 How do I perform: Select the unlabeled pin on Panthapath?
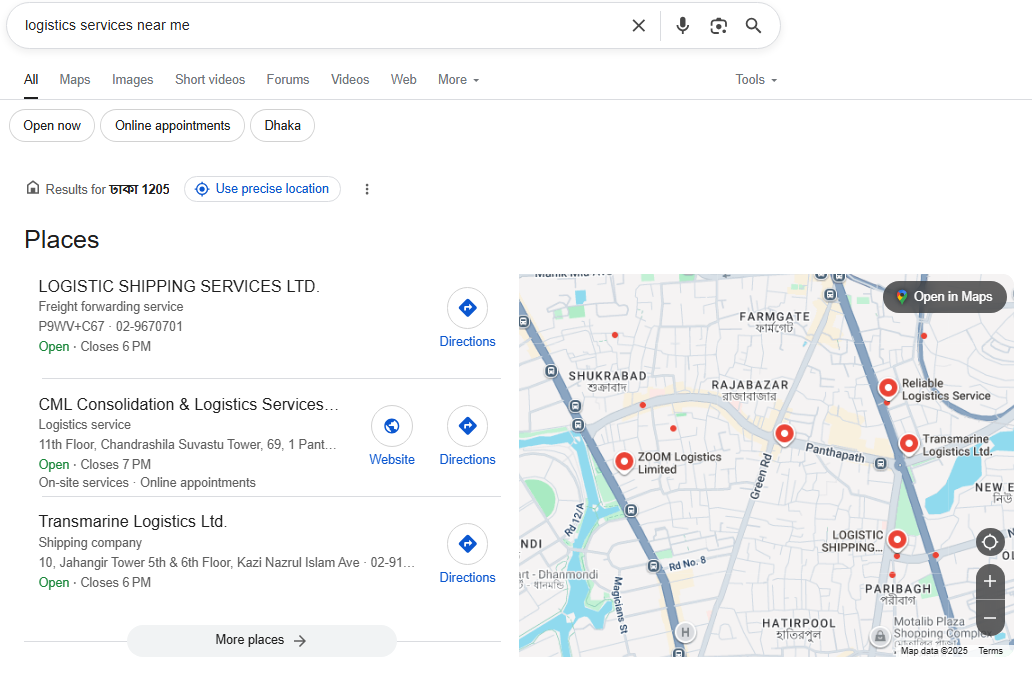(784, 434)
